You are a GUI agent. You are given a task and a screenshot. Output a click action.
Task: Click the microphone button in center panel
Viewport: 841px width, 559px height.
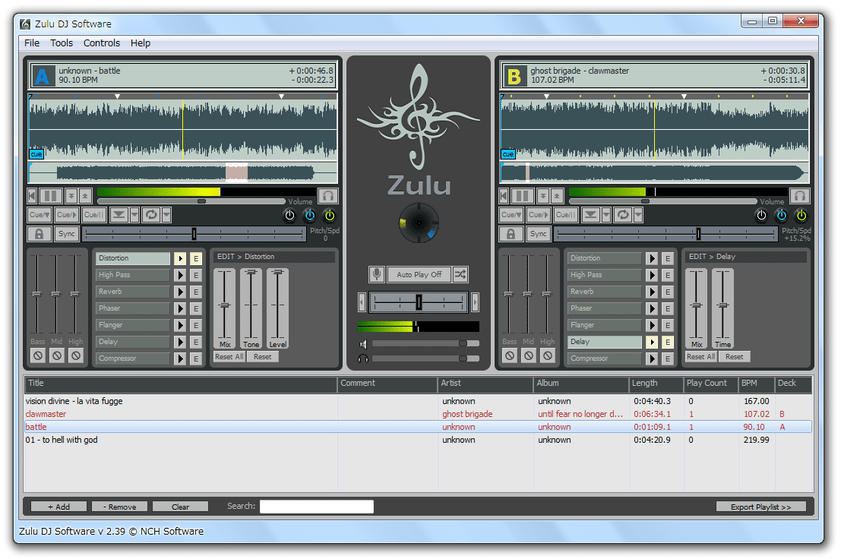[377, 274]
